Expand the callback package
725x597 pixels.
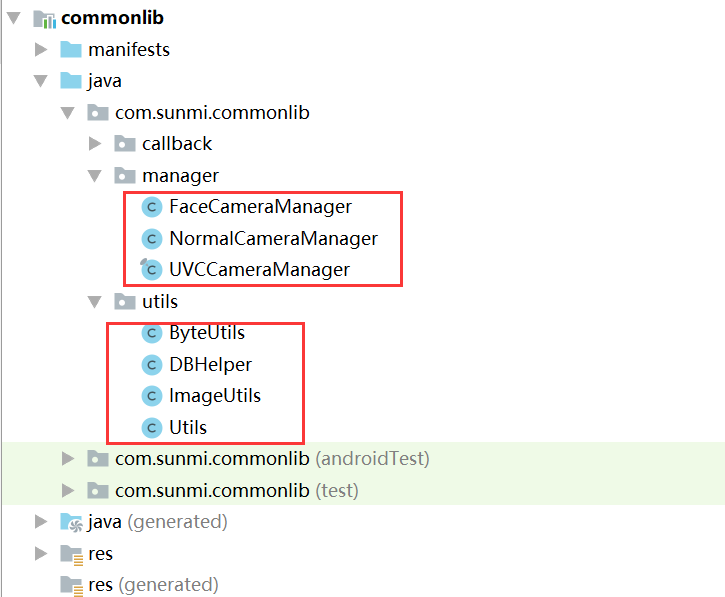click(x=95, y=144)
